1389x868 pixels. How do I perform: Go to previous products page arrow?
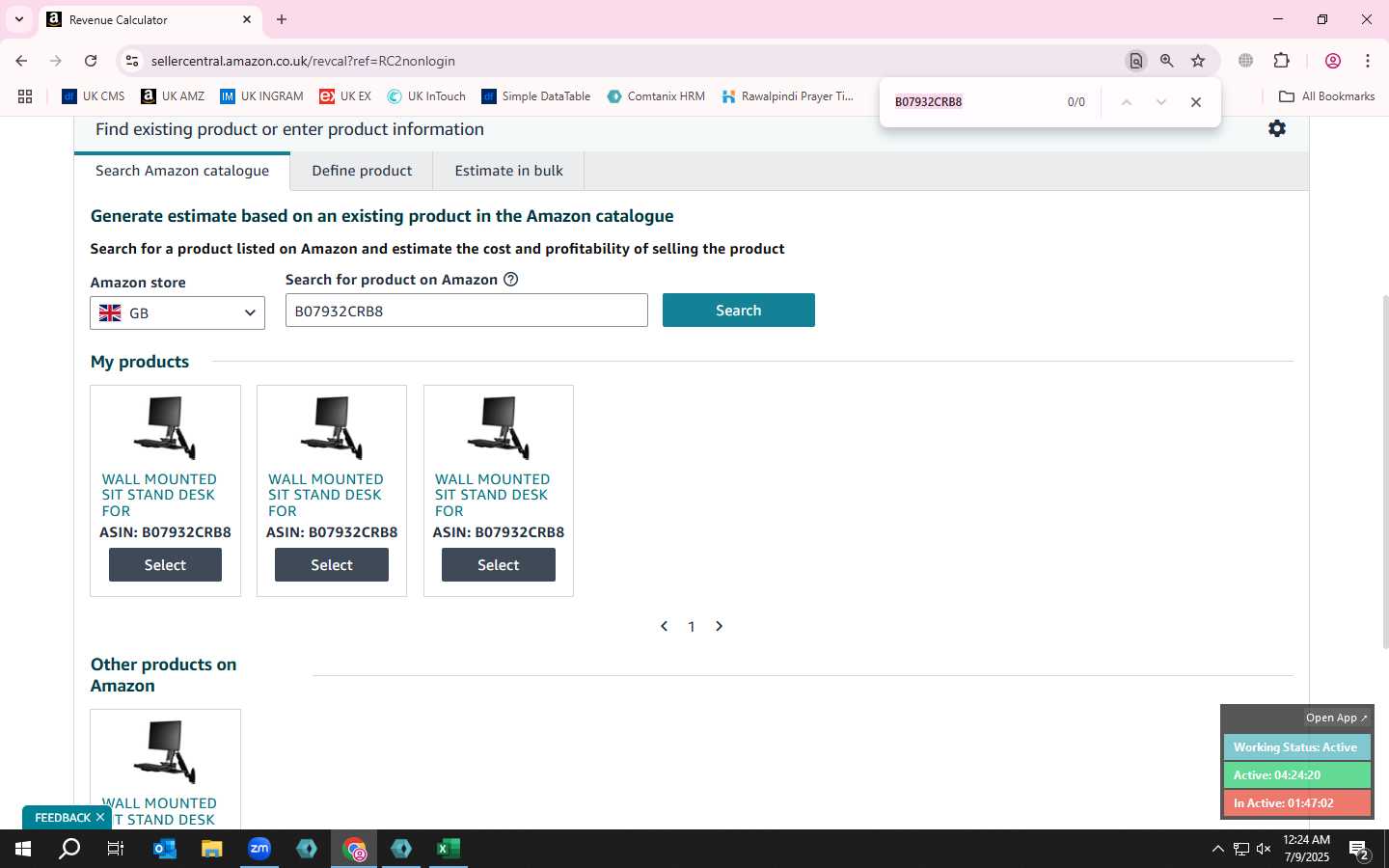(664, 626)
